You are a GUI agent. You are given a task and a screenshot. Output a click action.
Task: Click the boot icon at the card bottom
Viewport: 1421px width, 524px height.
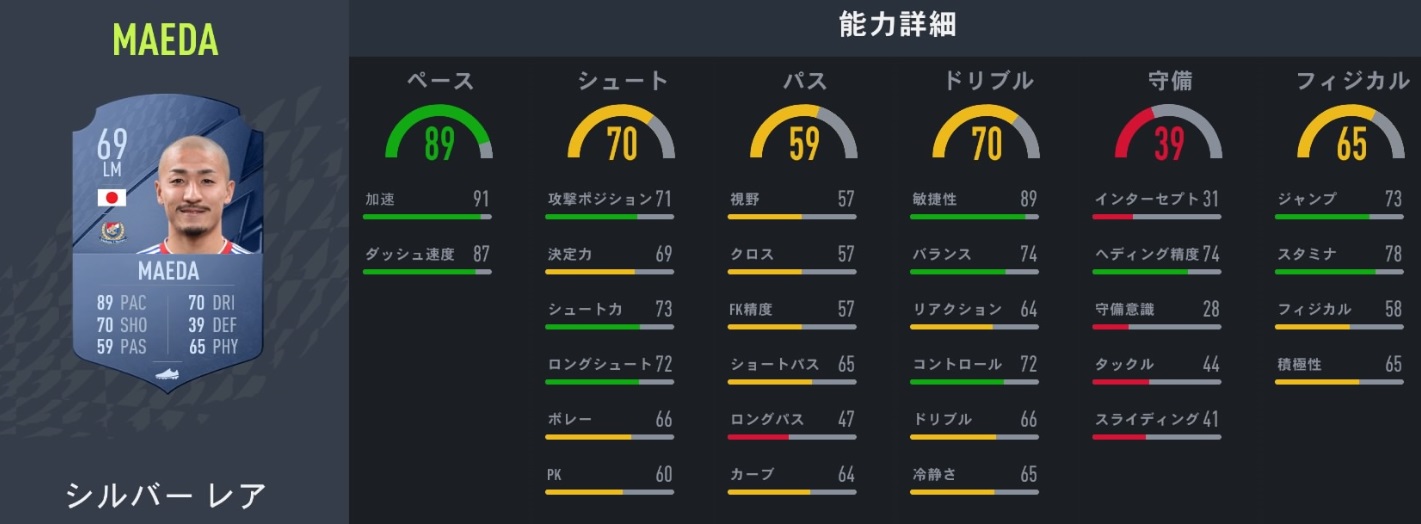pos(168,374)
